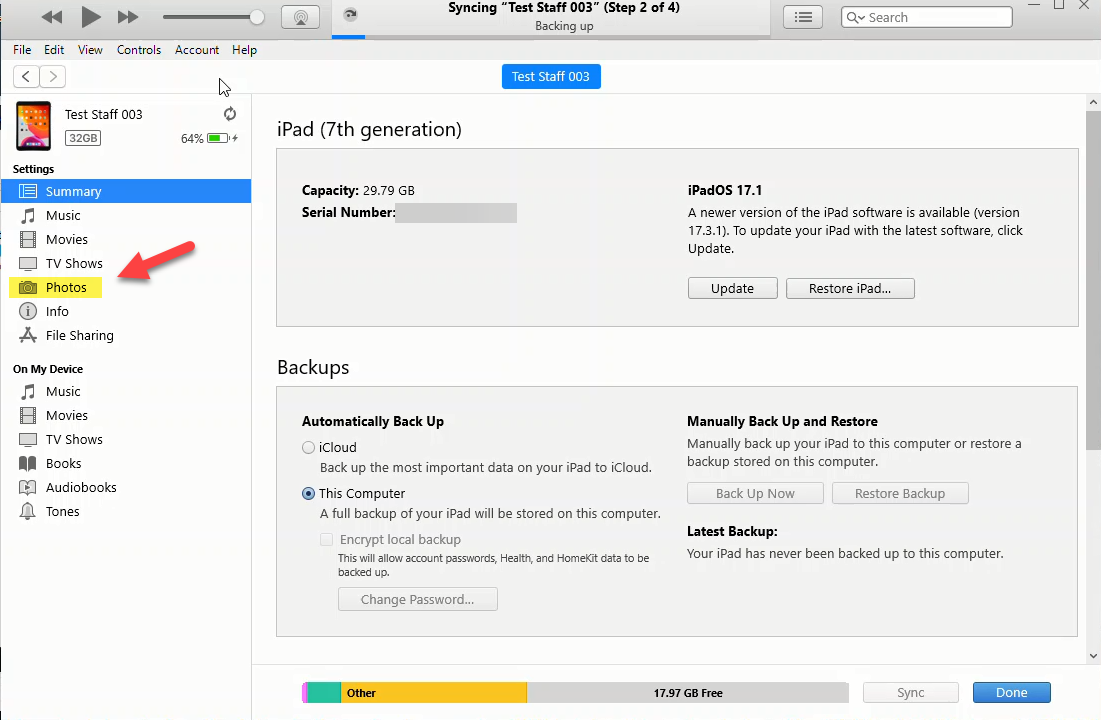
Task: Click the Update button for iPadOS
Action: pyautogui.click(x=732, y=288)
